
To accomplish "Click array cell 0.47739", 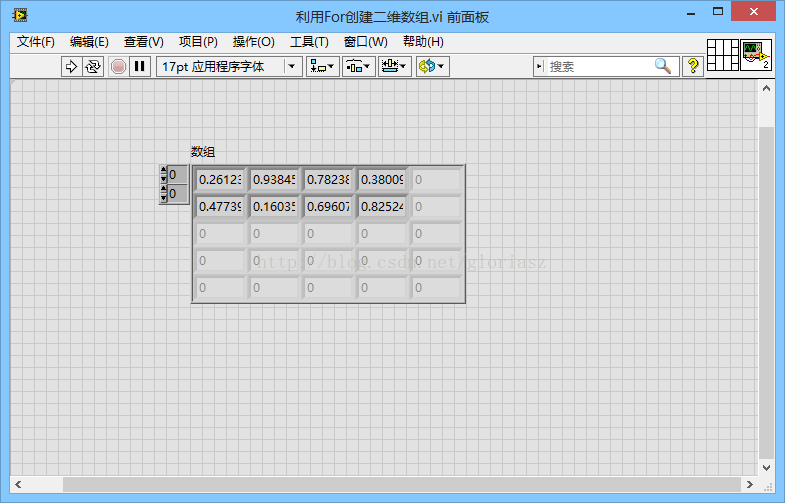I will (220, 207).
